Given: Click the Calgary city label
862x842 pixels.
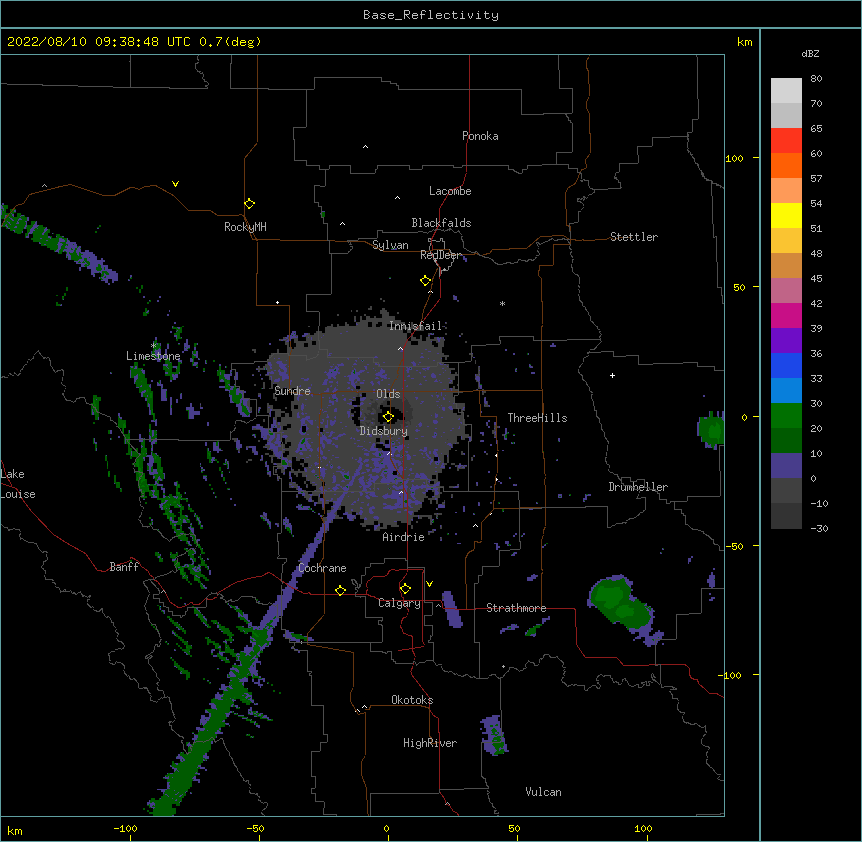Looking at the screenshot, I should (399, 603).
